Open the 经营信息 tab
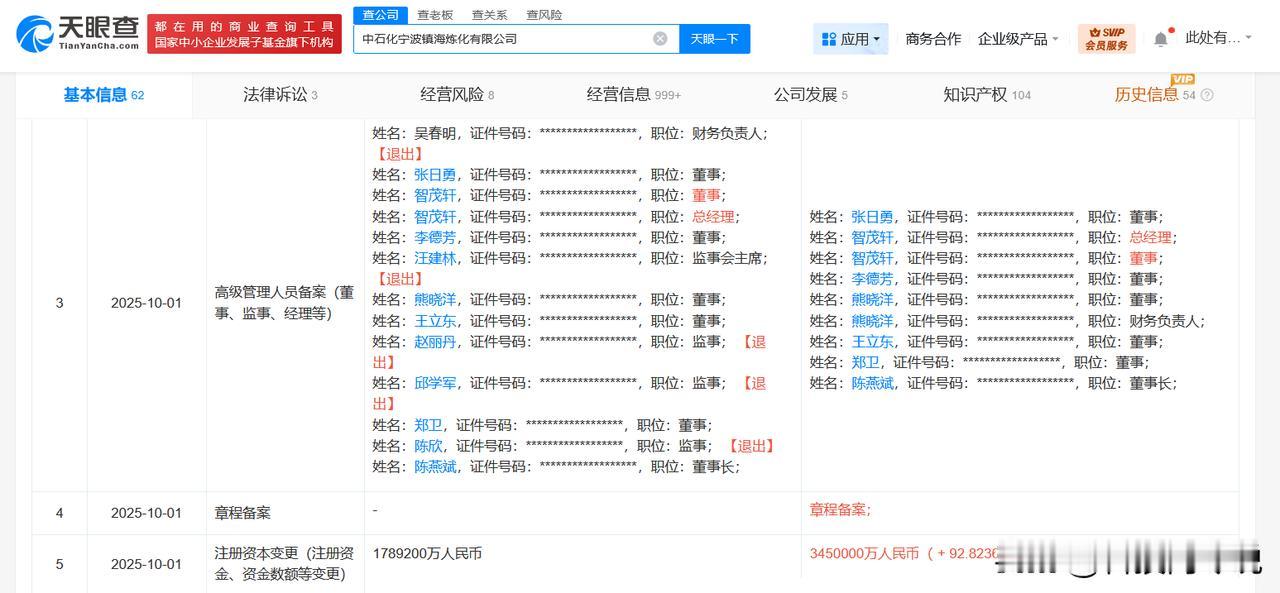Viewport: 1280px width, 593px height. point(634,95)
